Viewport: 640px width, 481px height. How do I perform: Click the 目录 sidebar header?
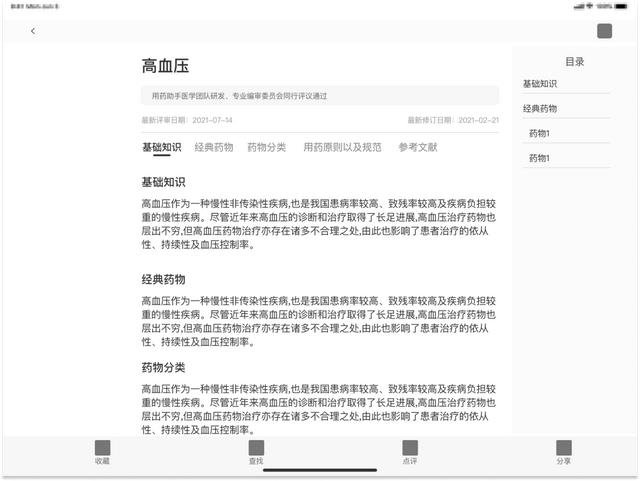[574, 61]
